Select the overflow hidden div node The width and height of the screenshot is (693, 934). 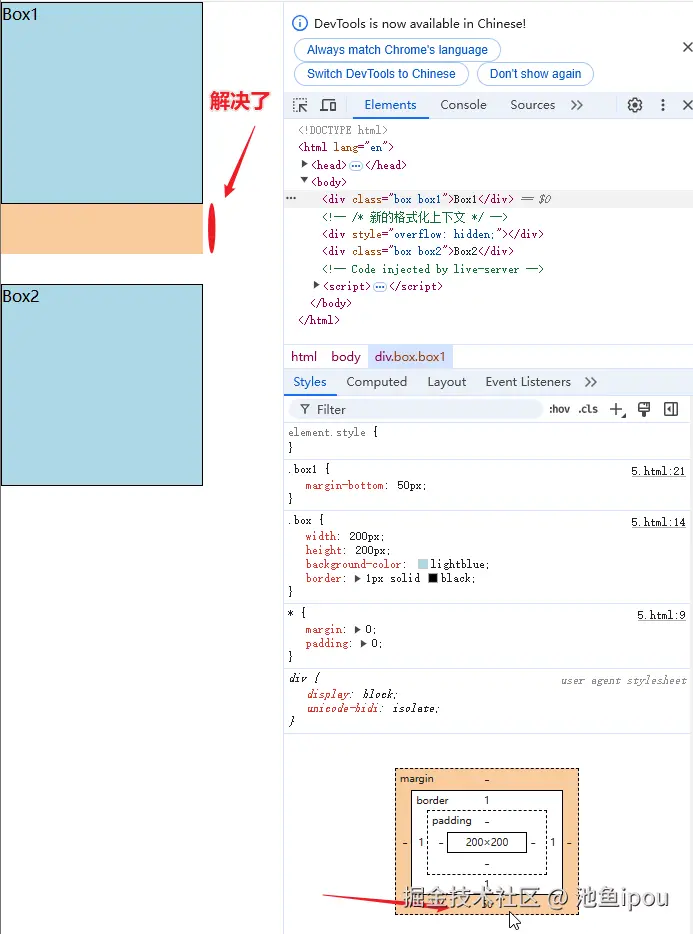[433, 234]
